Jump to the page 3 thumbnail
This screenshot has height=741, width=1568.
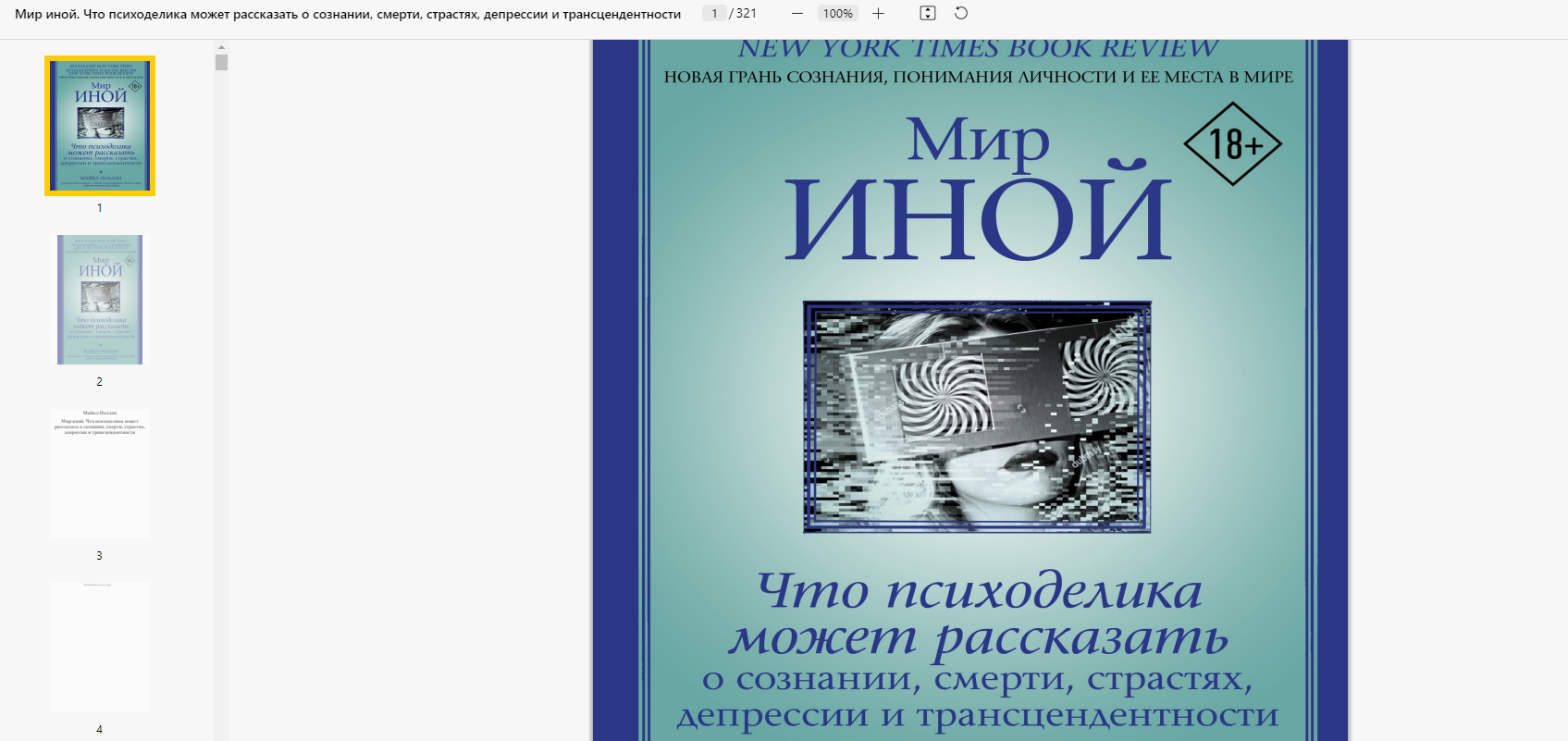(x=100, y=474)
